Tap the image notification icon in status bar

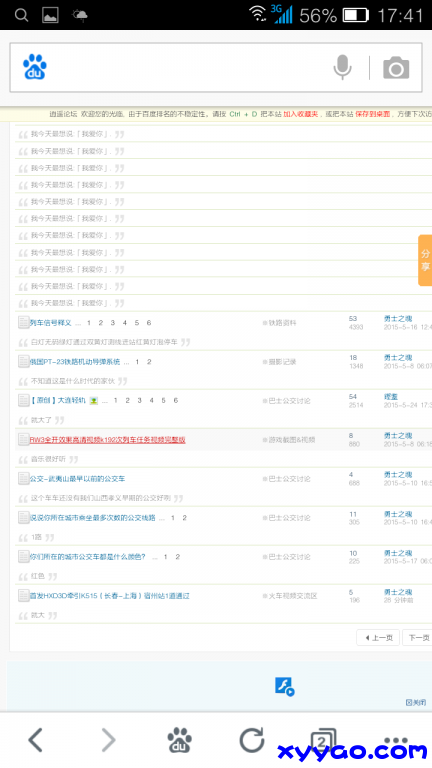(50, 15)
